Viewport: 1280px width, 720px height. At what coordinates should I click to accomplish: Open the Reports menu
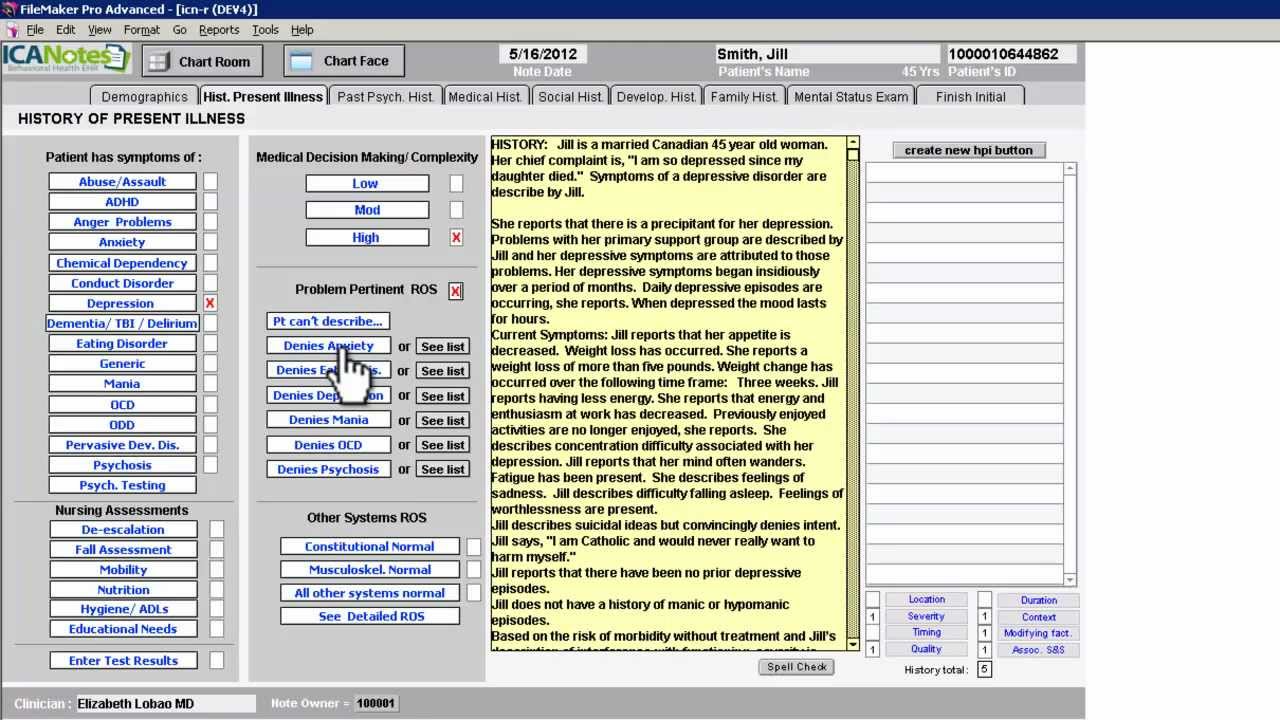point(219,30)
